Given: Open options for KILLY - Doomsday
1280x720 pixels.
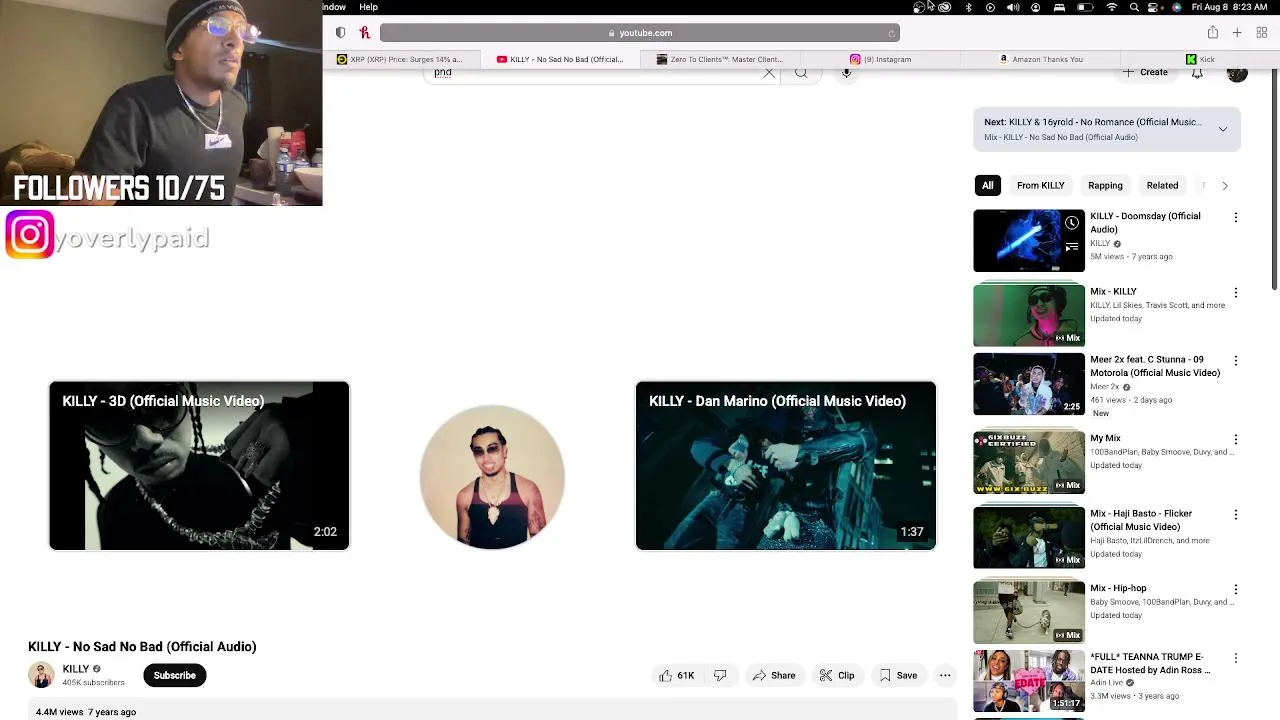Looking at the screenshot, I should [x=1235, y=217].
